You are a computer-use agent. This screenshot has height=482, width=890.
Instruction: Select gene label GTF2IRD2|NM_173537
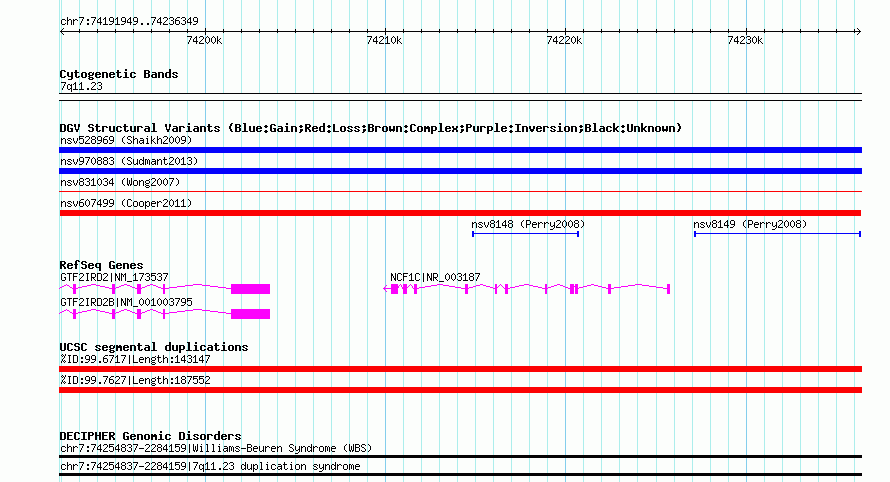tap(114, 278)
